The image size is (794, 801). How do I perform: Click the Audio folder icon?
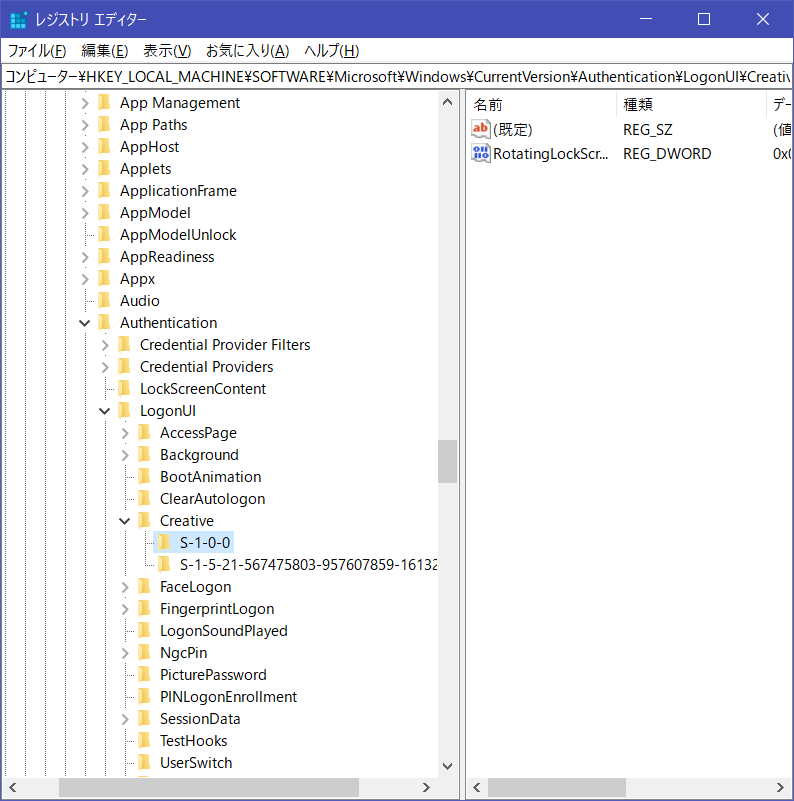105,300
